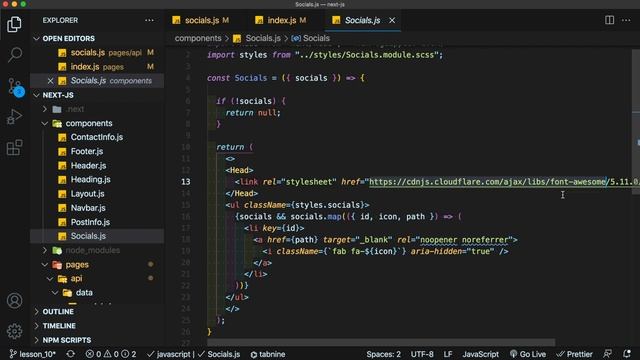640x360 pixels.
Task: Open PostInfo.js in the file tree
Action: pos(90,222)
